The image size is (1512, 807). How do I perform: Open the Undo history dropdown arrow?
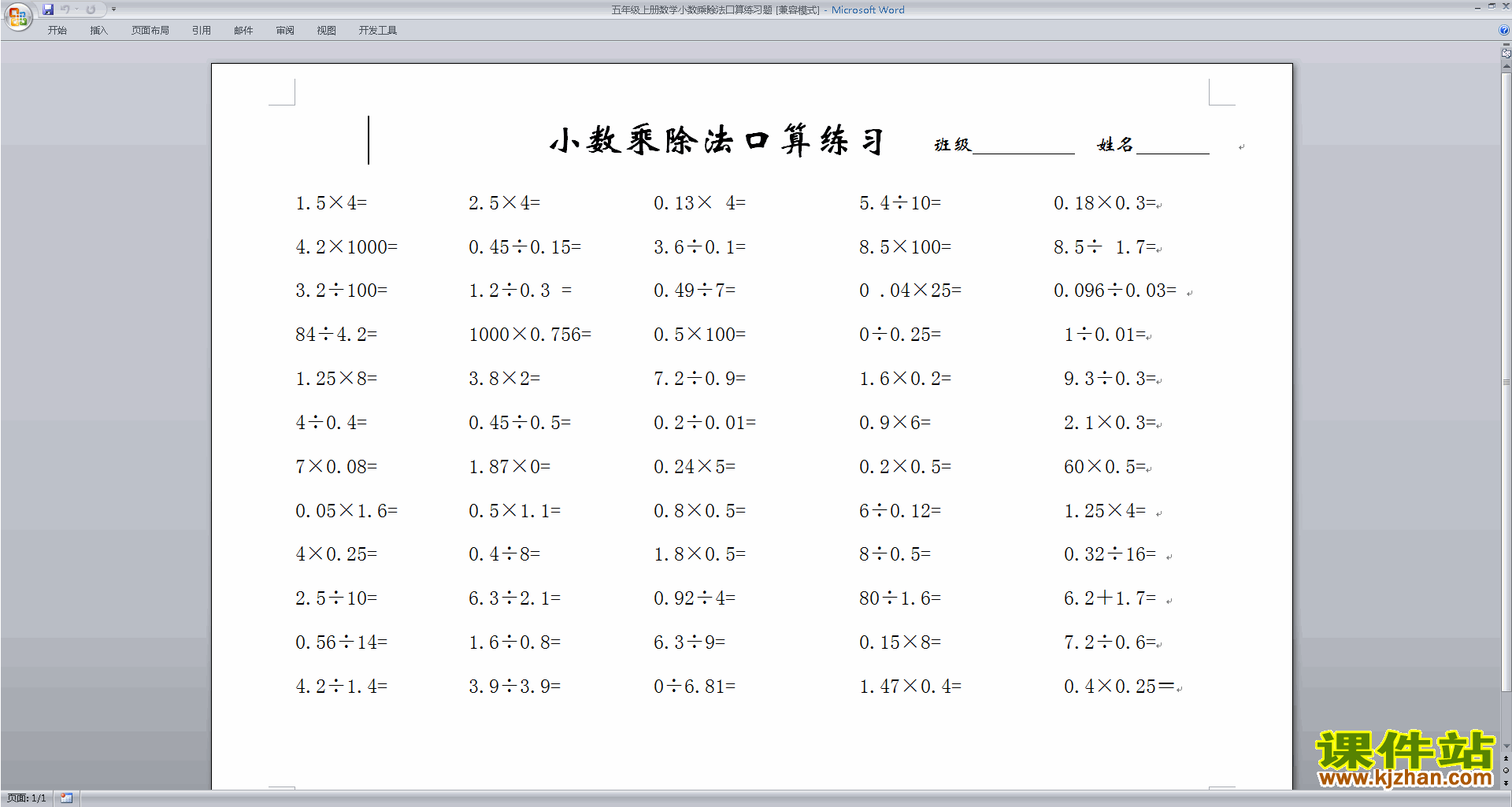[x=76, y=9]
